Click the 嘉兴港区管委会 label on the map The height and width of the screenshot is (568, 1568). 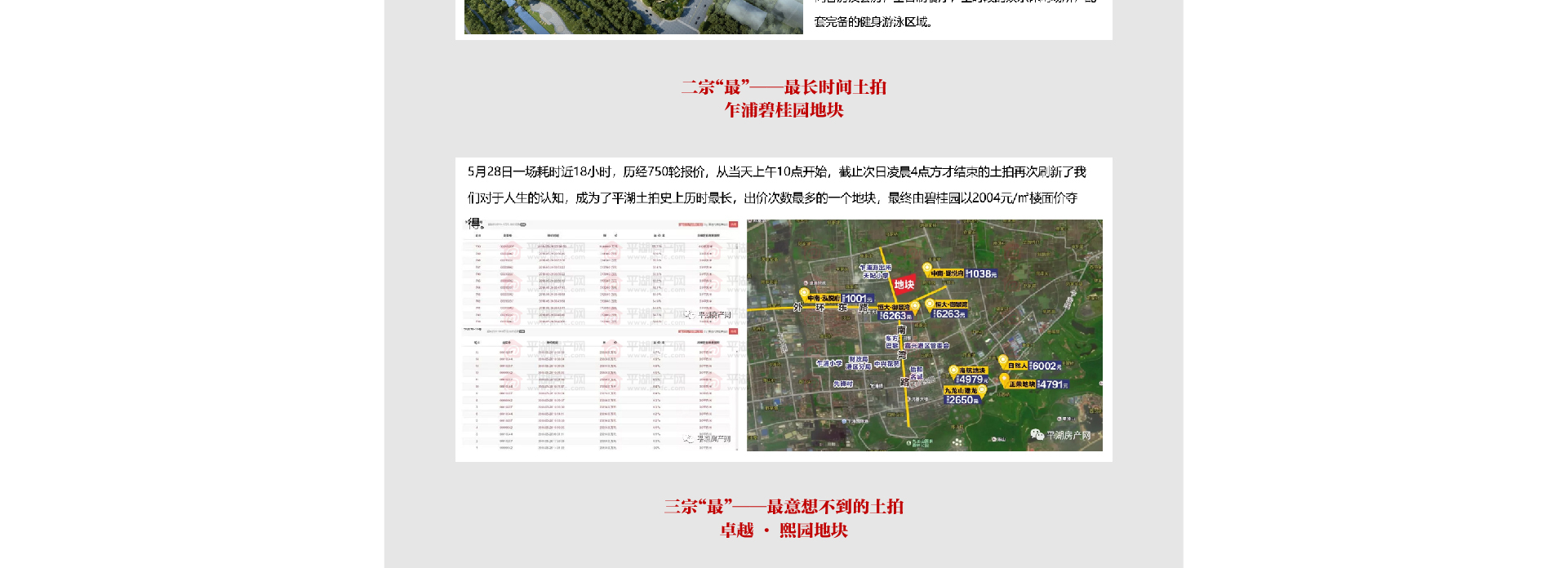coord(926,346)
